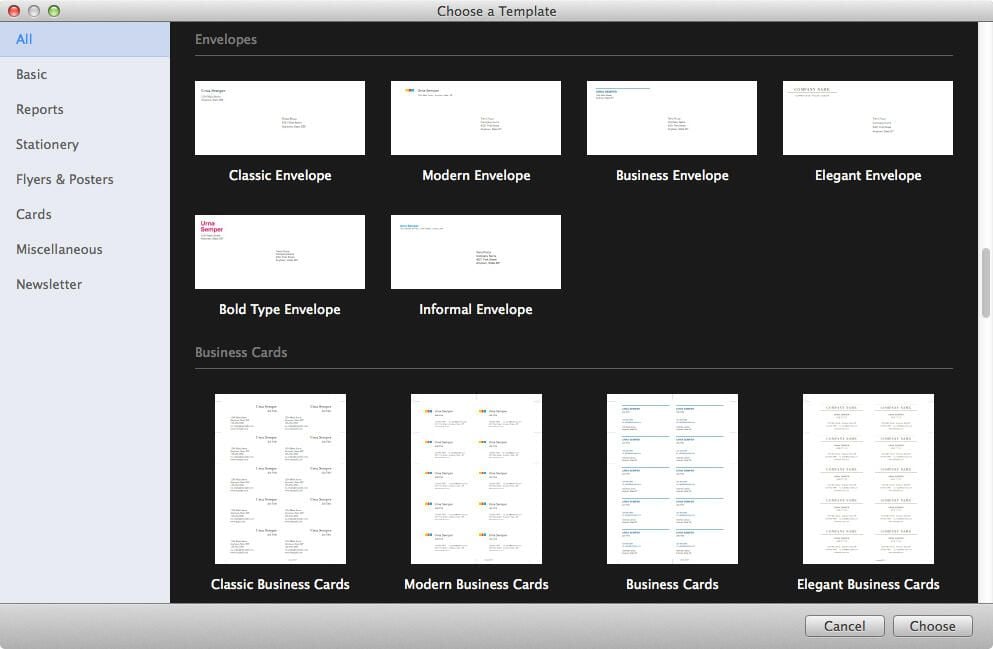The width and height of the screenshot is (993, 649).
Task: Open the Basic category in sidebar
Action: pos(85,74)
